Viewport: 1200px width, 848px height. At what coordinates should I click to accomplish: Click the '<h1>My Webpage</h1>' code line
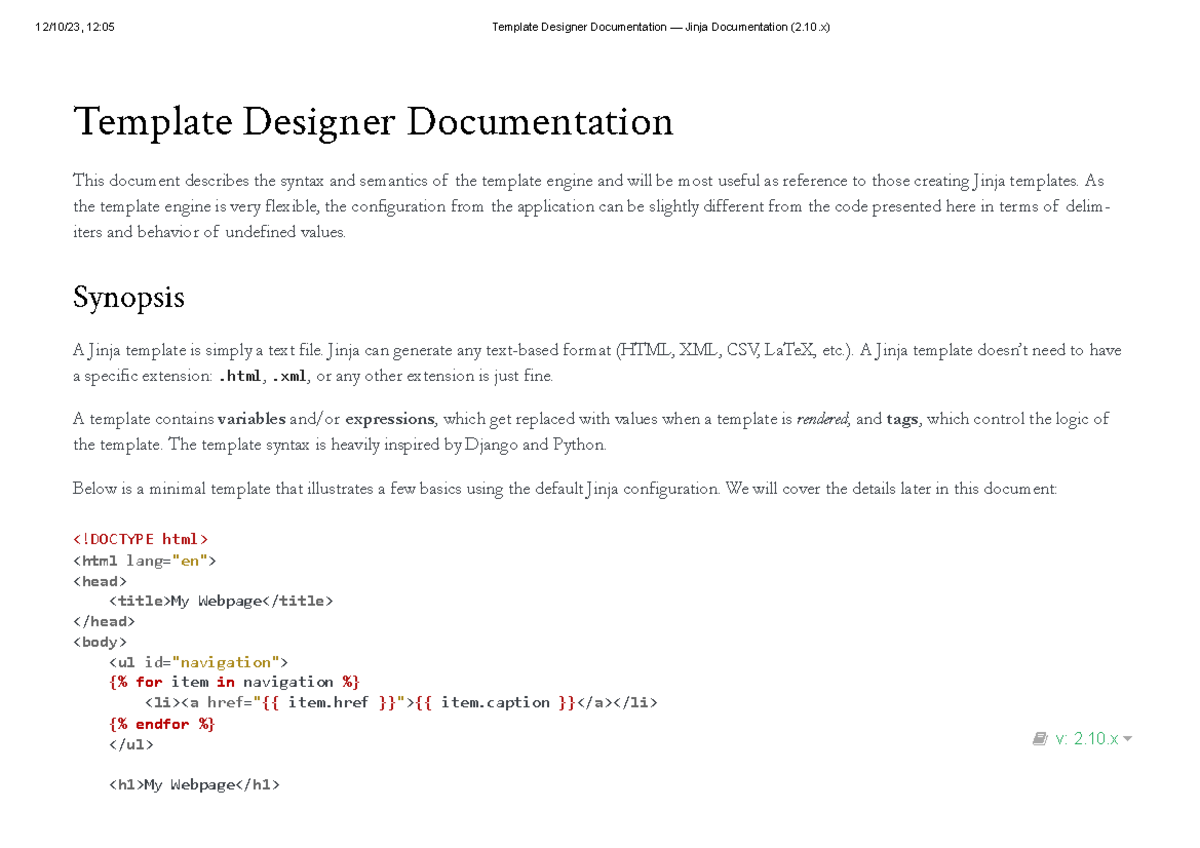194,784
